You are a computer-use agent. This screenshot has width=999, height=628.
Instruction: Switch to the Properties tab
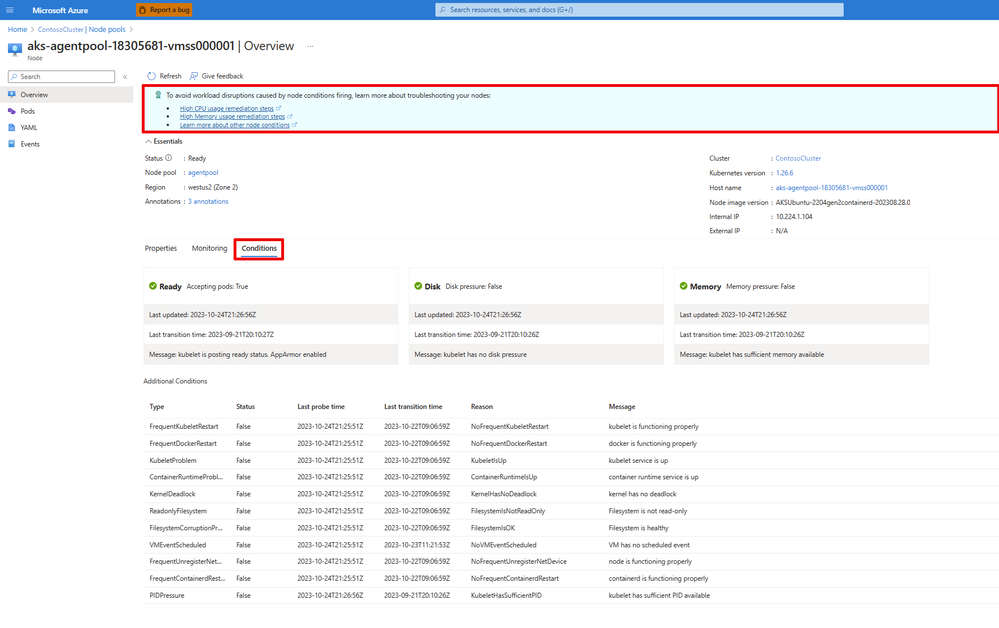pyautogui.click(x=161, y=248)
